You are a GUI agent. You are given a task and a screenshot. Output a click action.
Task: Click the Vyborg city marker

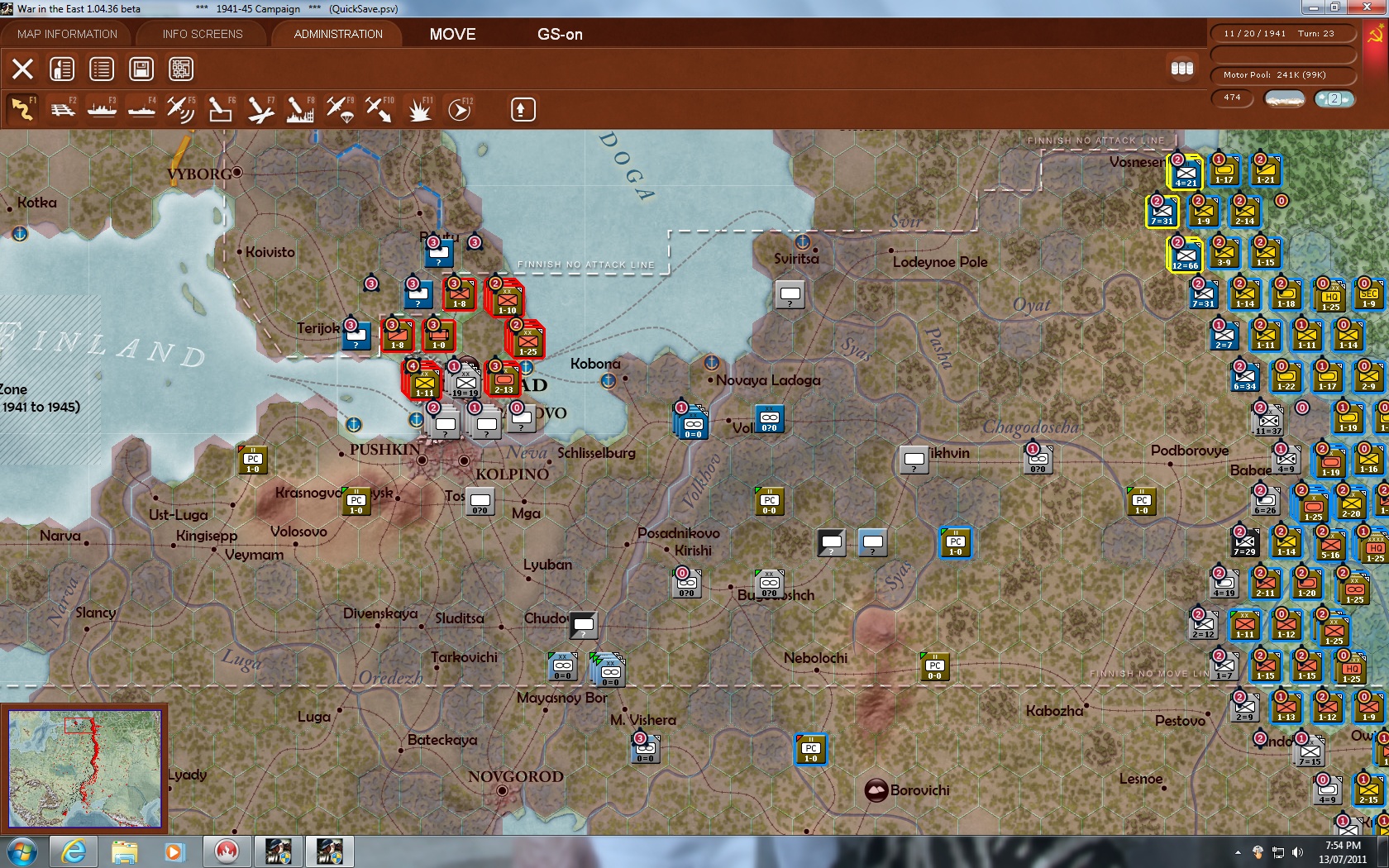pyautogui.click(x=237, y=172)
